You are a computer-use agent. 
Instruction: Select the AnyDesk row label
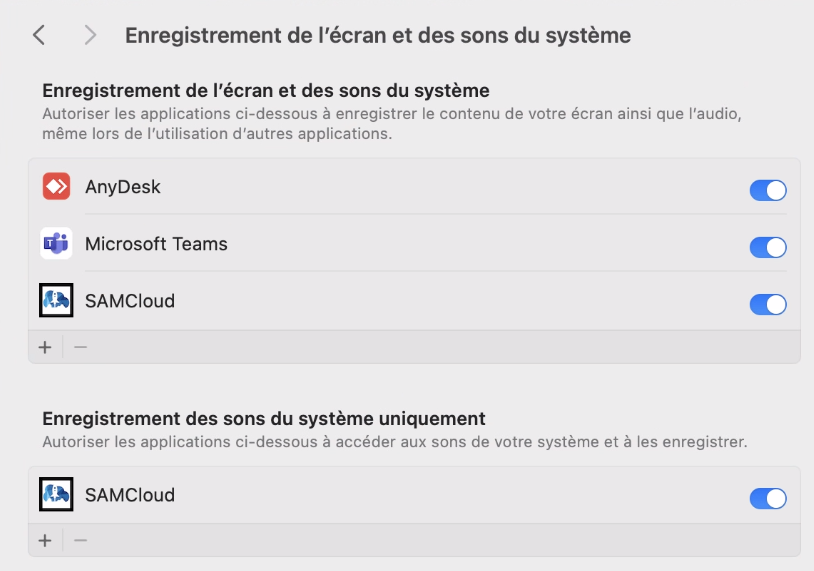[x=123, y=187]
